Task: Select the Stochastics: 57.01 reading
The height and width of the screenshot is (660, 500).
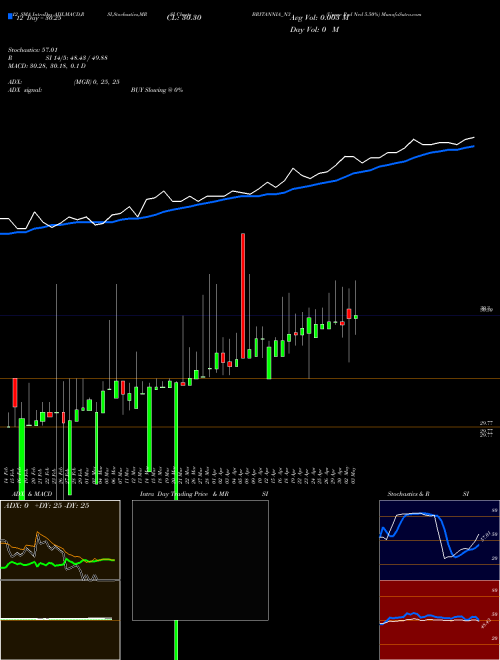Action: point(33,50)
